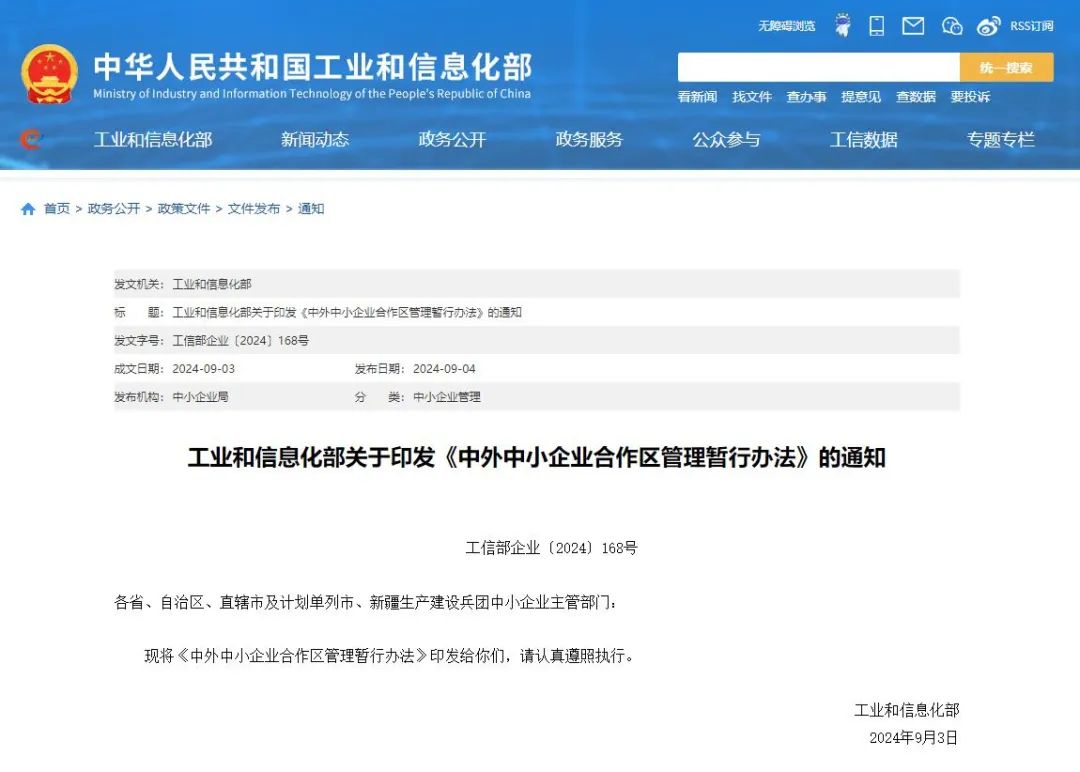Open the mobile version phone icon

pyautogui.click(x=876, y=26)
